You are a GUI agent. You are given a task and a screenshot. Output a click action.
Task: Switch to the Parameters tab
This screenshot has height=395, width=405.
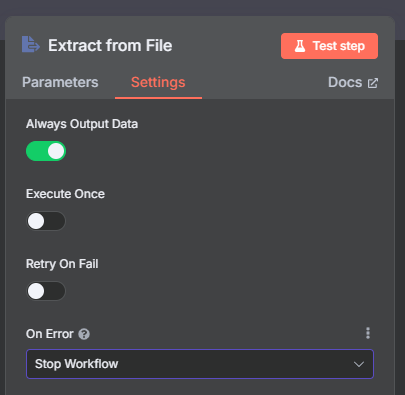(x=60, y=82)
